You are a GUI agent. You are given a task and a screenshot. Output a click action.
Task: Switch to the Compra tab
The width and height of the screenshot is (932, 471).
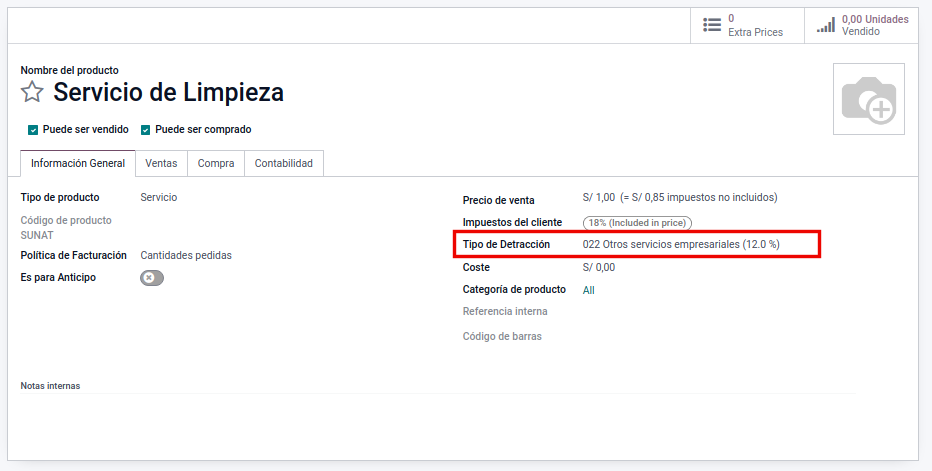[216, 163]
